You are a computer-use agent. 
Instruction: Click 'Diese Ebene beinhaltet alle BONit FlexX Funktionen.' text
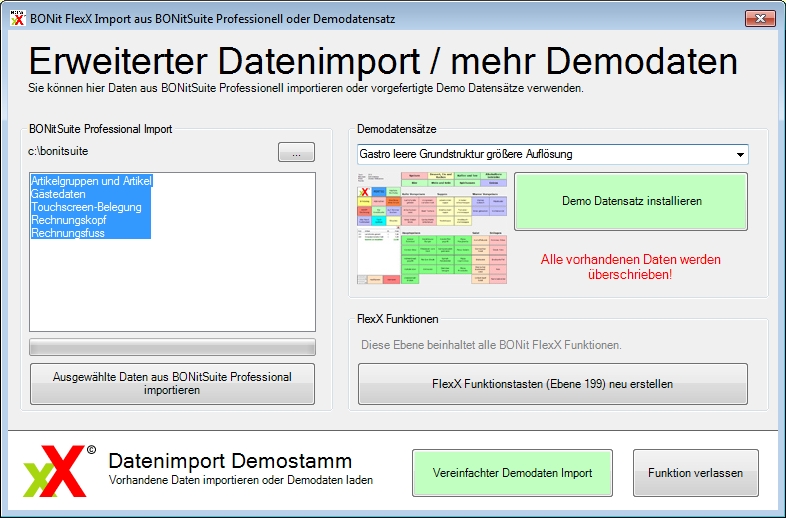(x=491, y=345)
